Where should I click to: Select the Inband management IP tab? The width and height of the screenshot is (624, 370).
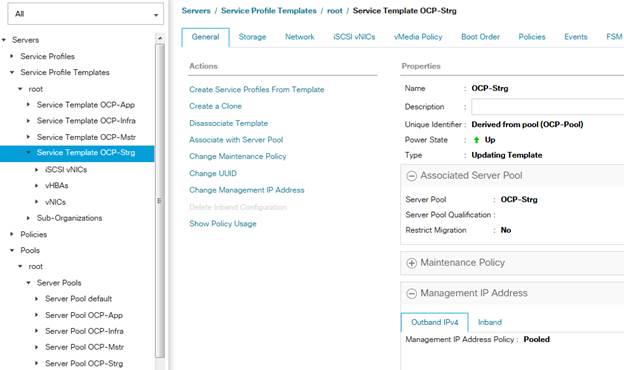(490, 322)
